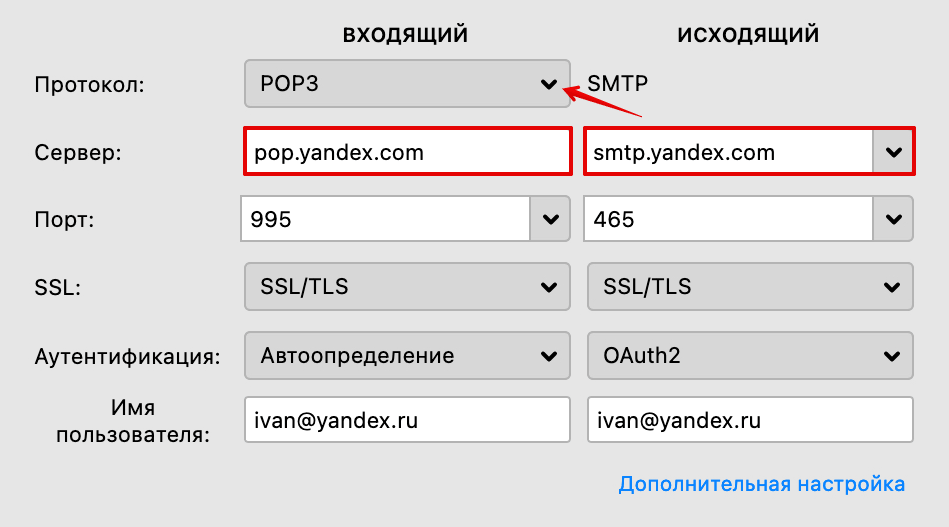Click the Протокол: row label
The height and width of the screenshot is (527, 949).
[90, 85]
